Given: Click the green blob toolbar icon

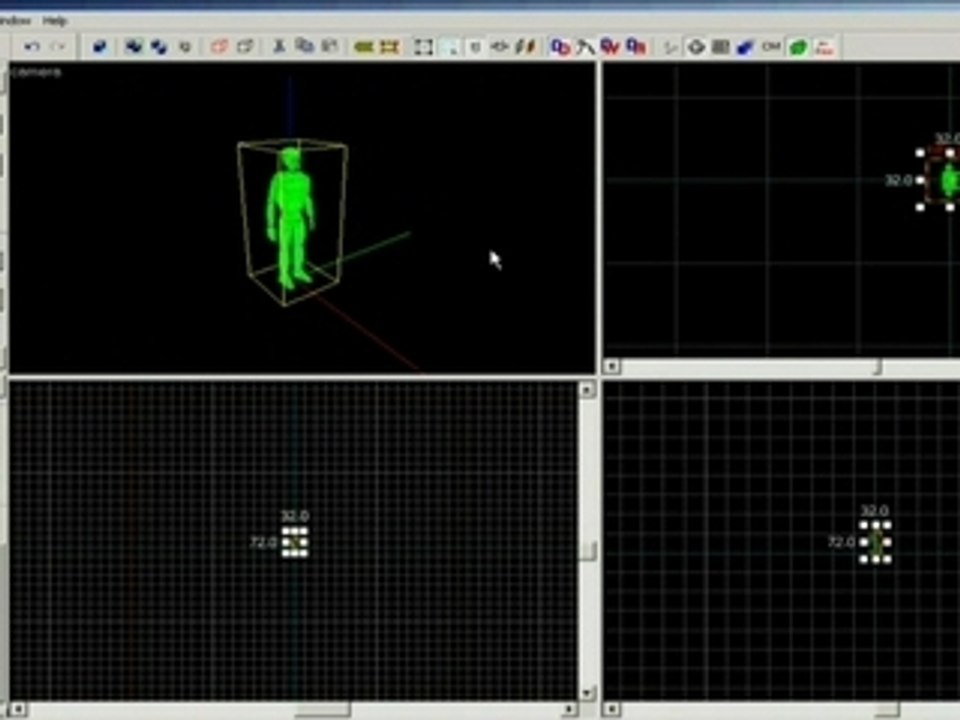Looking at the screenshot, I should pos(798,47).
